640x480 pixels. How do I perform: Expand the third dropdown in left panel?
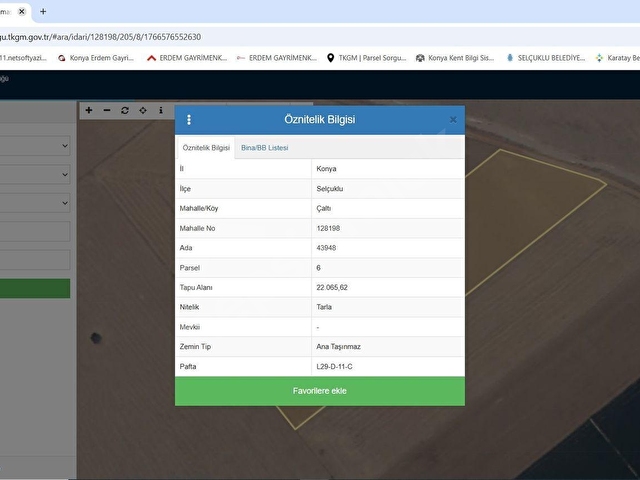click(35, 203)
